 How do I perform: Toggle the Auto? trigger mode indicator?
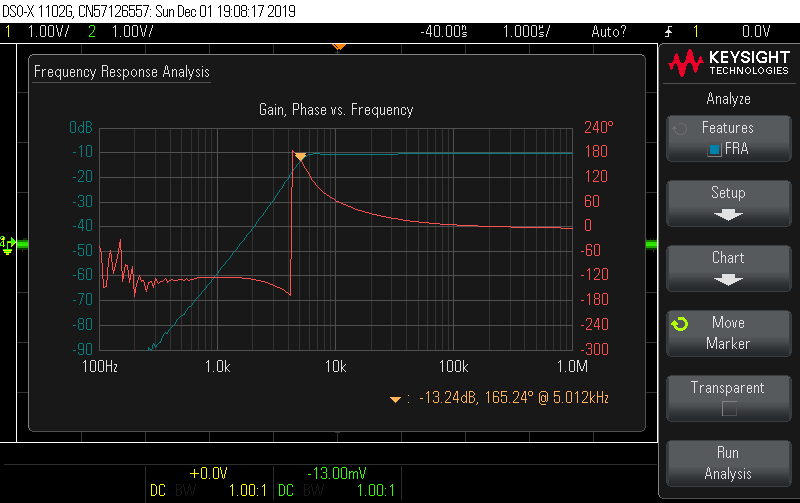pyautogui.click(x=609, y=31)
